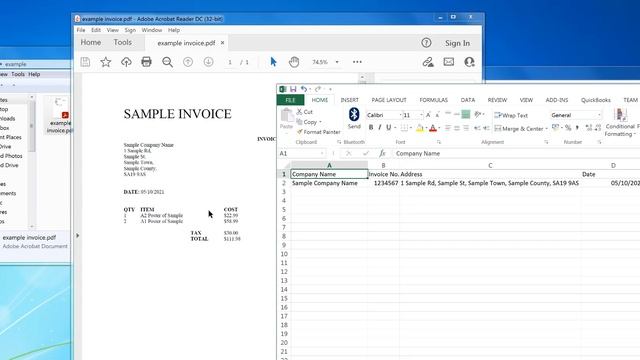
Task: Toggle Underline formatting in Excel
Action: 389,128
